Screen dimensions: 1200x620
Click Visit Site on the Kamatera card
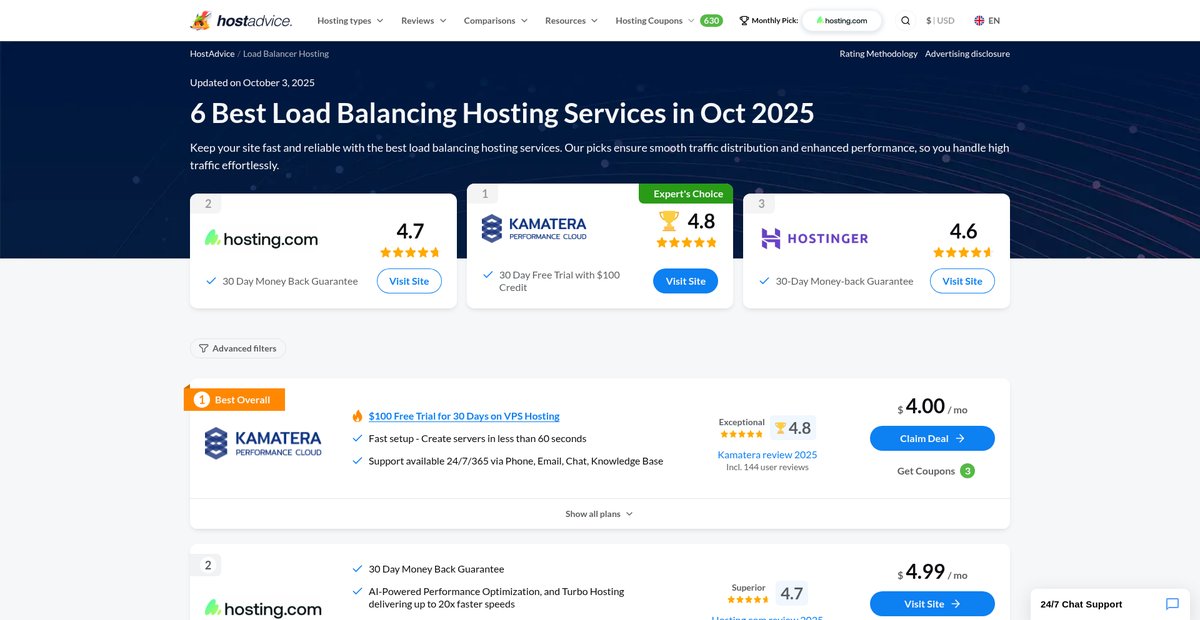click(x=686, y=281)
